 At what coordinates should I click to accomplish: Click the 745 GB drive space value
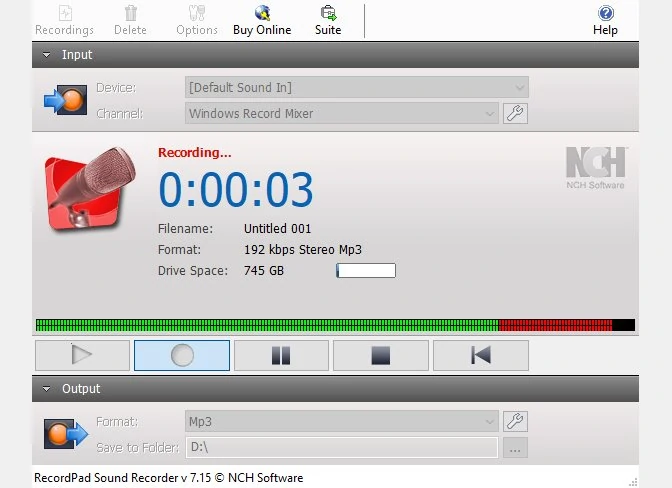264,271
